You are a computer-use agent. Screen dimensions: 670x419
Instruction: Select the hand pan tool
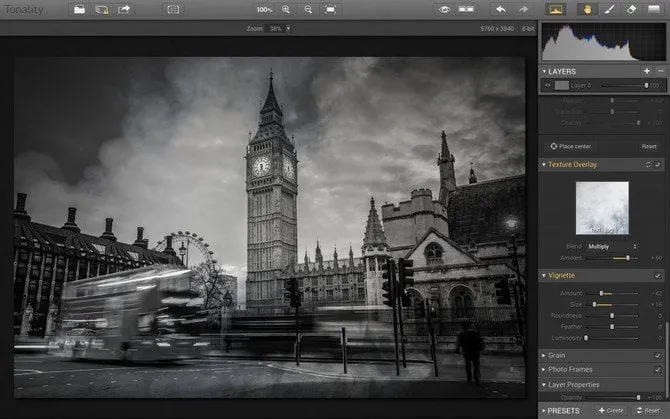(x=585, y=9)
